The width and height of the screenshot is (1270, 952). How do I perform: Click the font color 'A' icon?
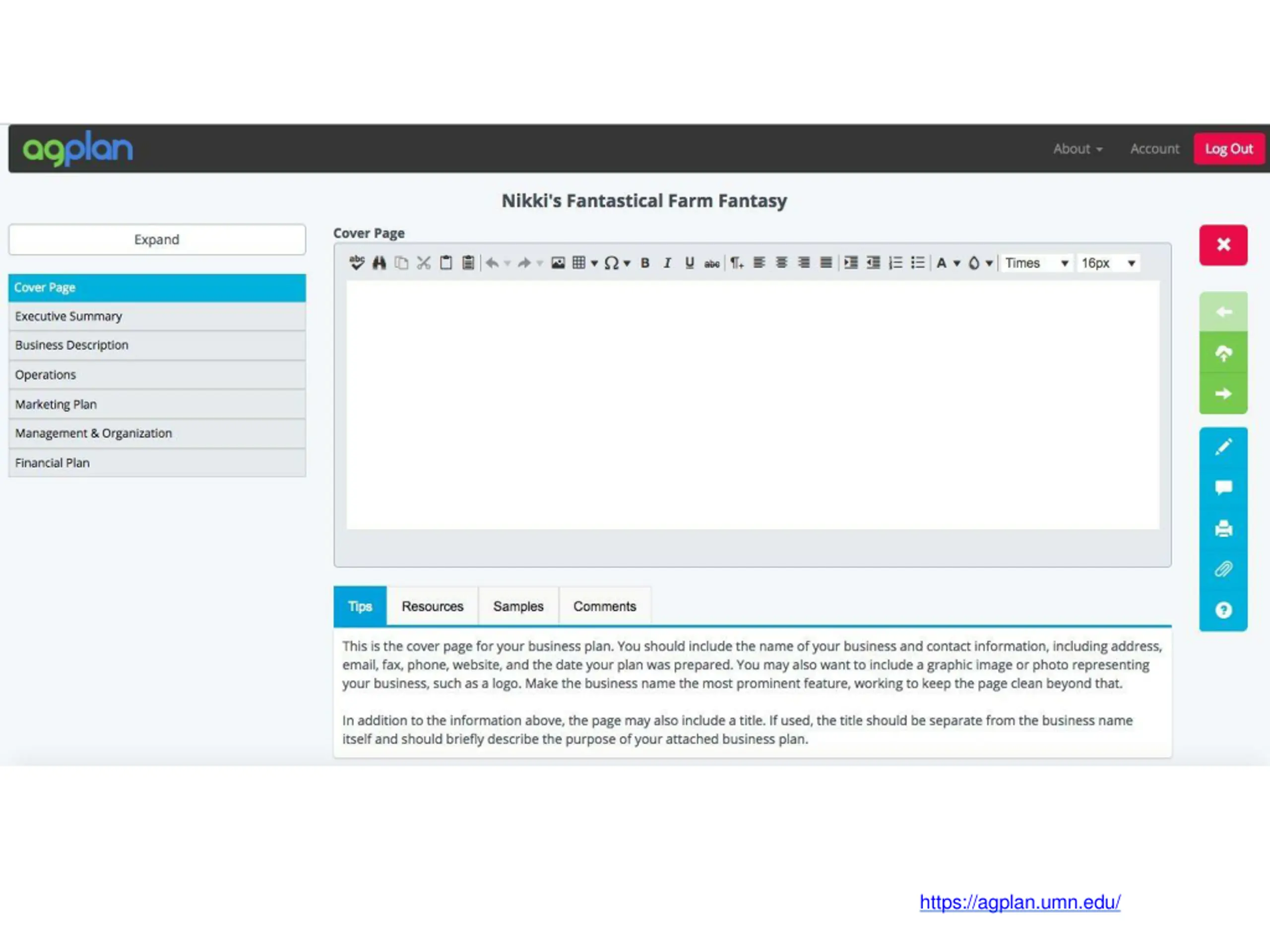[942, 263]
